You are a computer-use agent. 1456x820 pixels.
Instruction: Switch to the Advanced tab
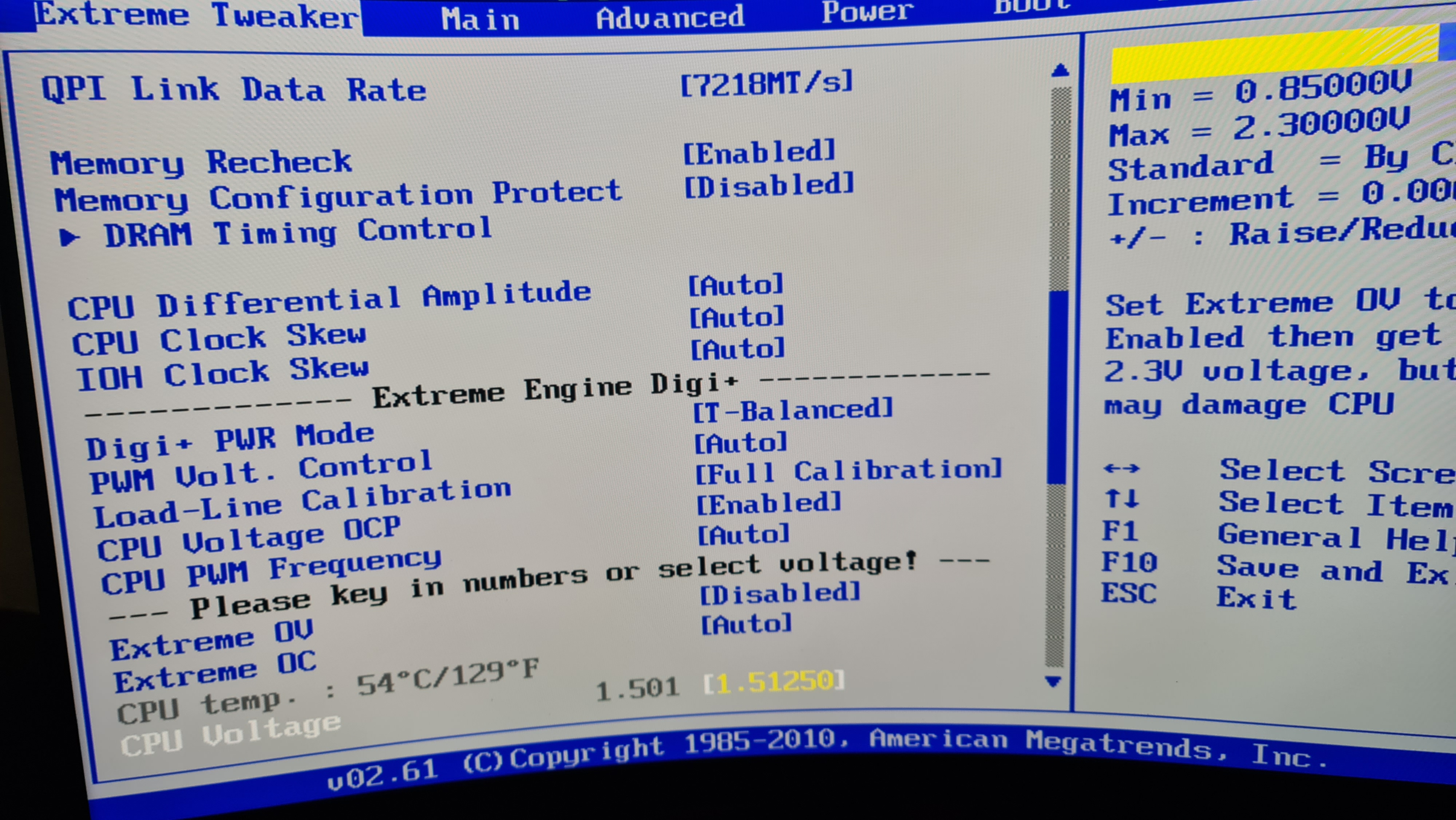click(x=670, y=17)
